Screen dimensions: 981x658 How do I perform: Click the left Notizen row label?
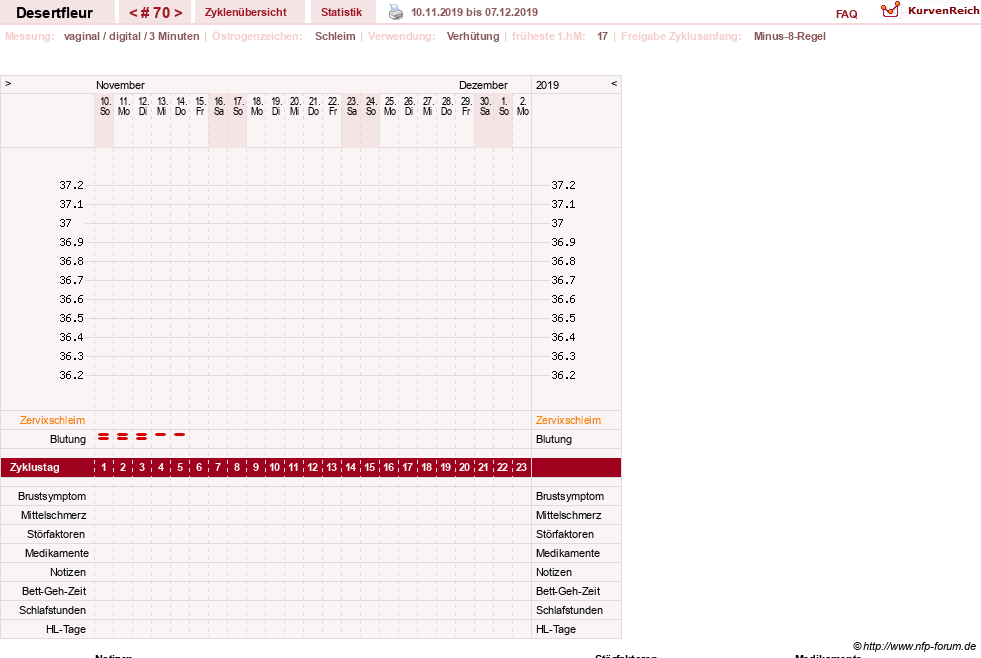click(x=68, y=572)
